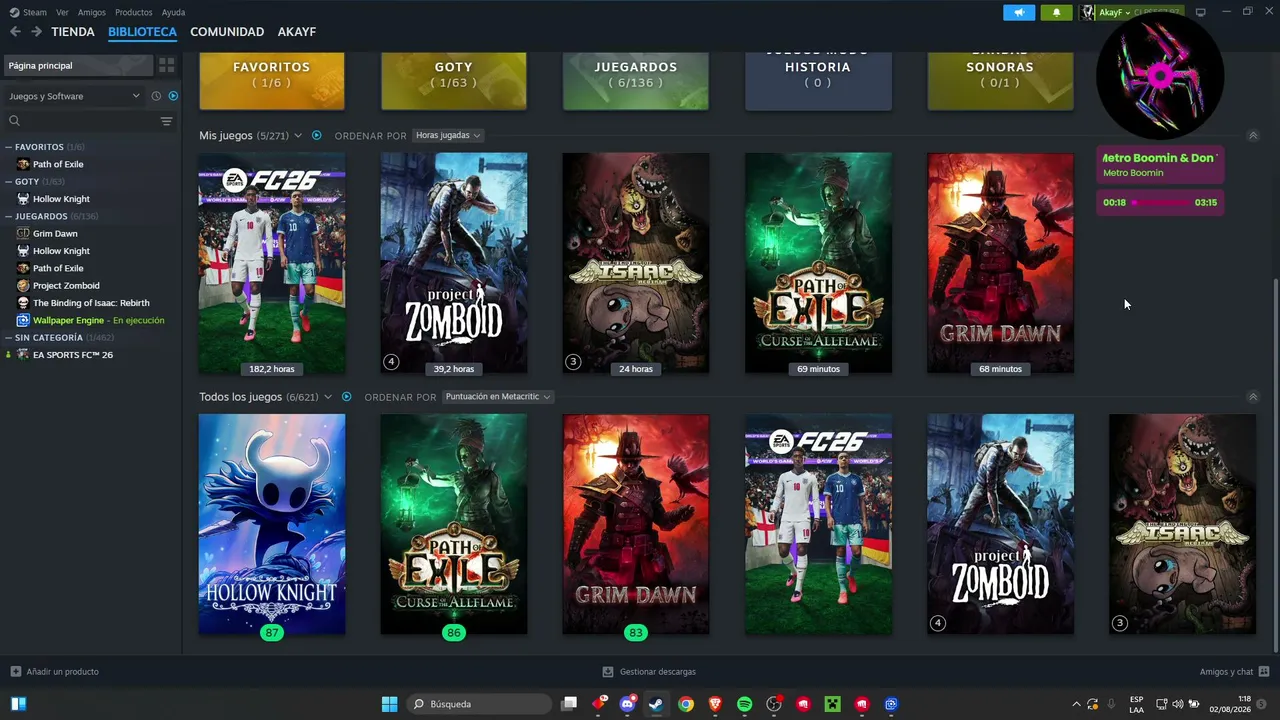Image resolution: width=1280 pixels, height=720 pixels.
Task: Click the Amigos y chat icon
Action: click(x=1264, y=672)
